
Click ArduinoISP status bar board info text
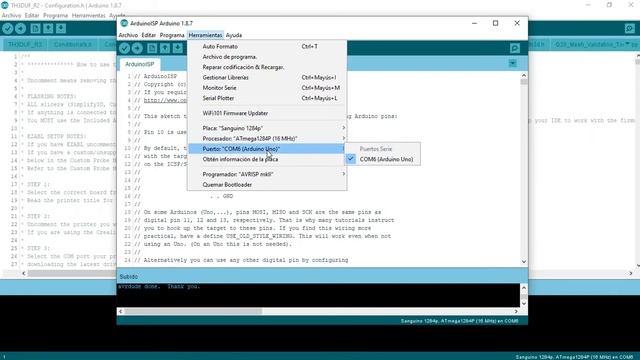(x=459, y=321)
